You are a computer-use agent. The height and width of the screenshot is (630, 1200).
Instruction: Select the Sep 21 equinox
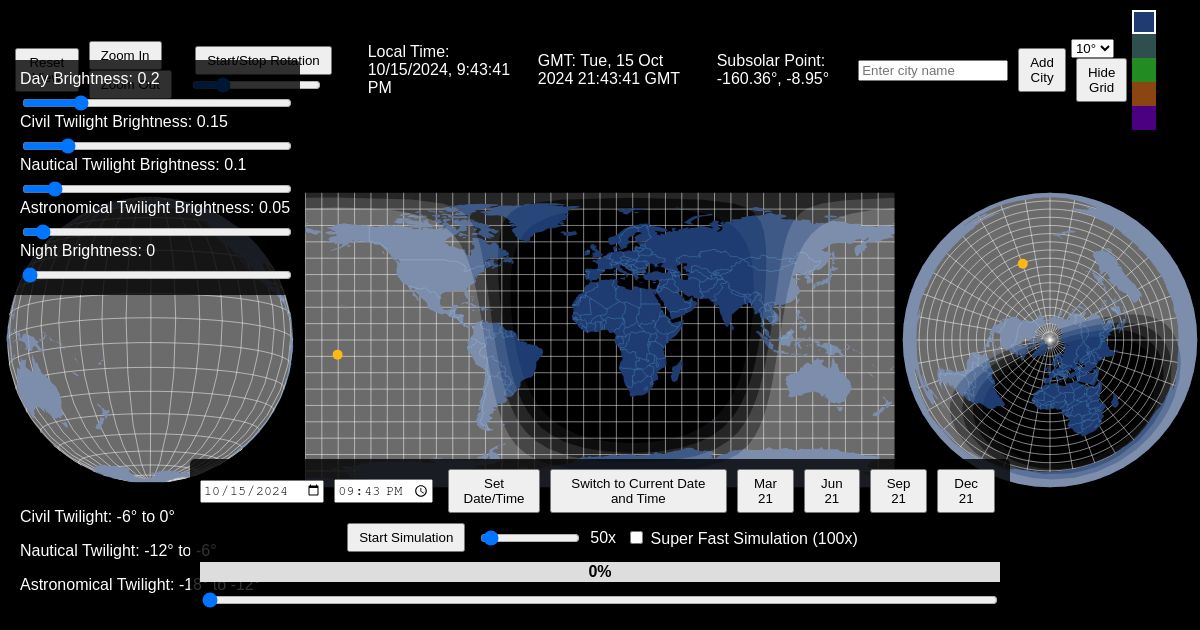click(x=898, y=491)
